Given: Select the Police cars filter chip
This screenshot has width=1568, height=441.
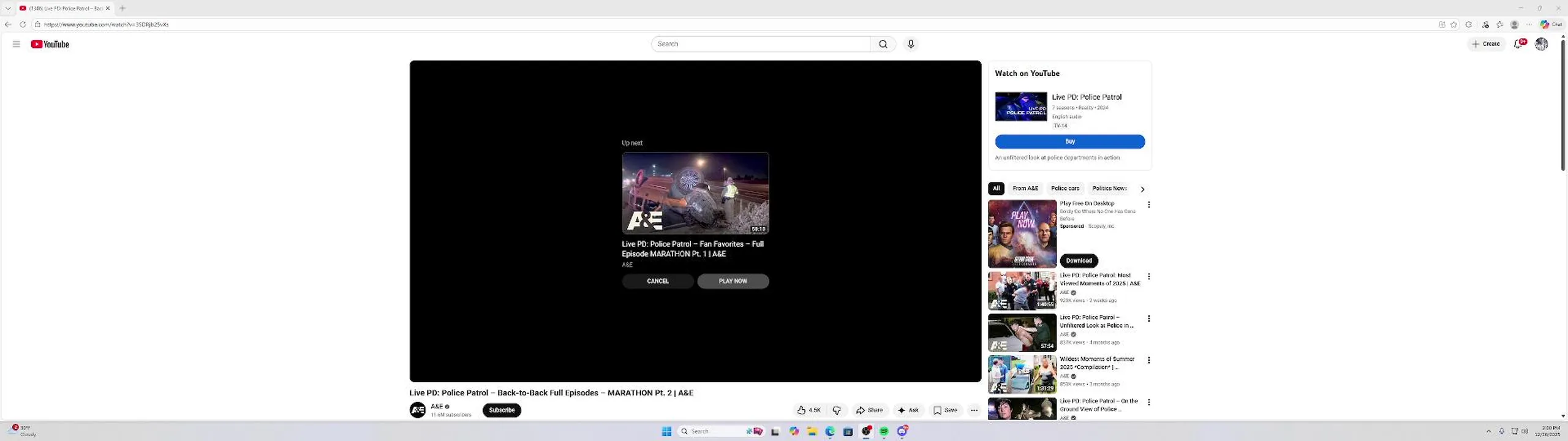Looking at the screenshot, I should pos(1065,189).
